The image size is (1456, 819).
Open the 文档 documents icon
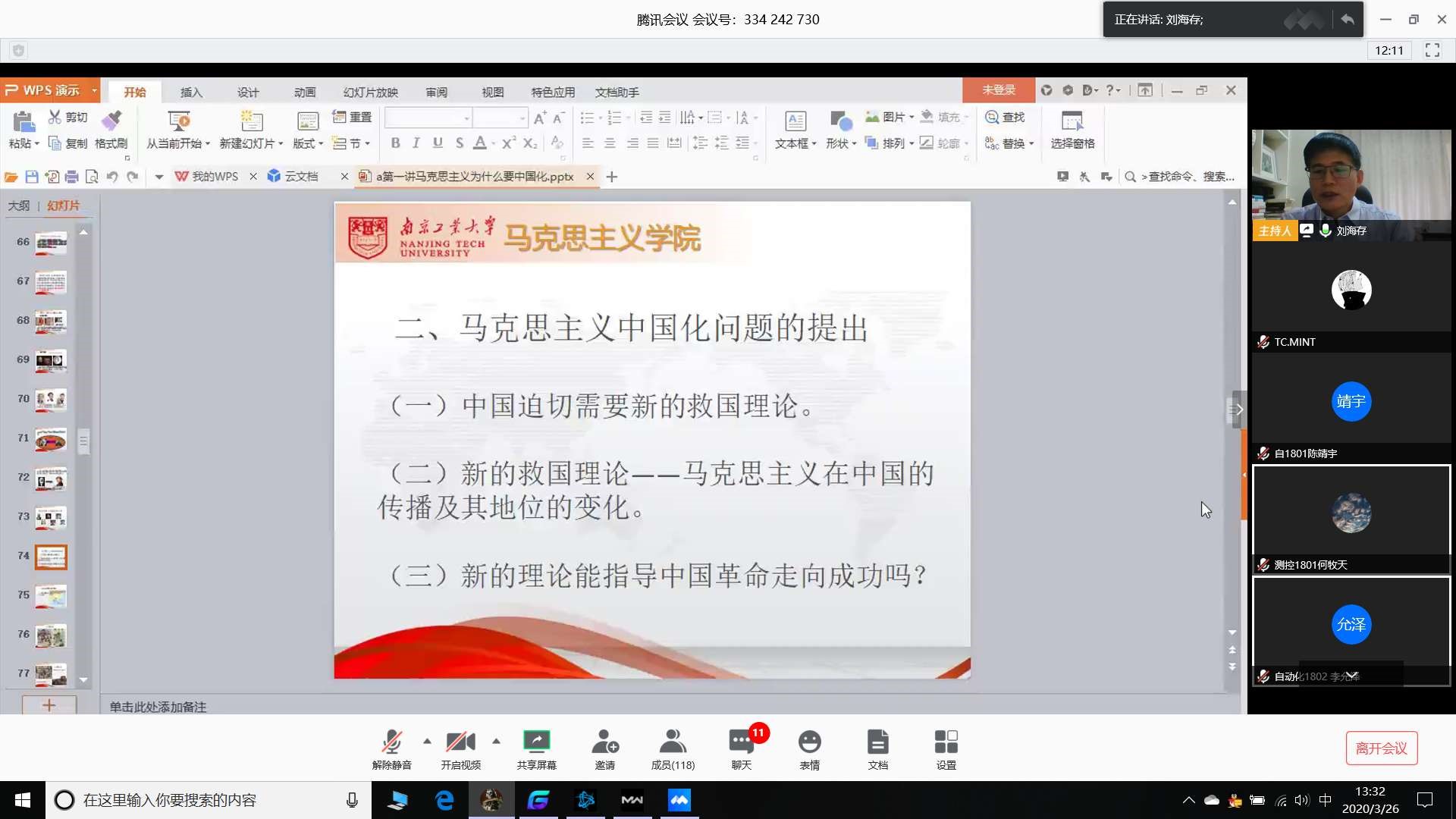pyautogui.click(x=877, y=742)
